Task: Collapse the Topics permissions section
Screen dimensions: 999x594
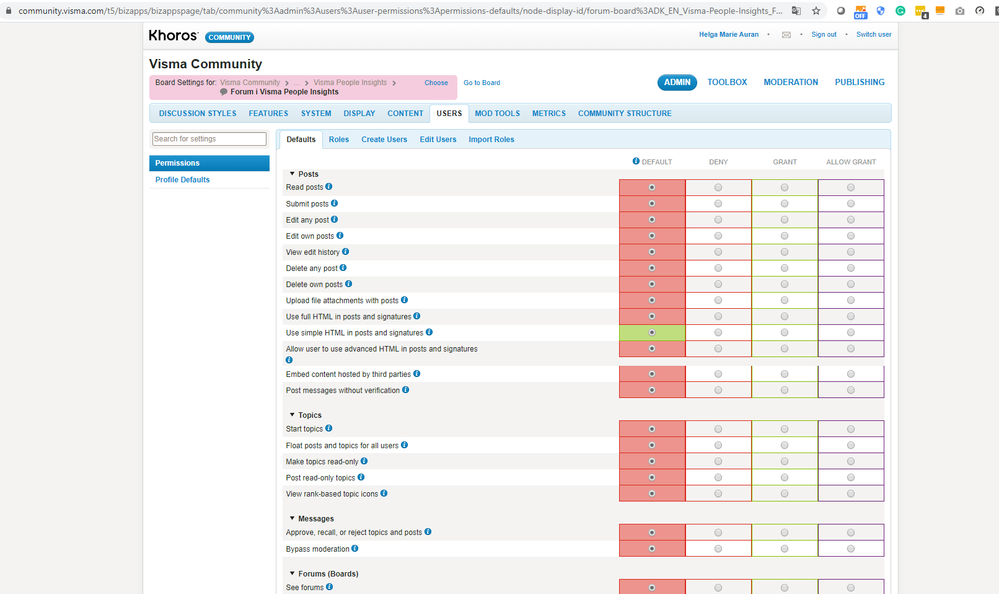Action: [292, 414]
